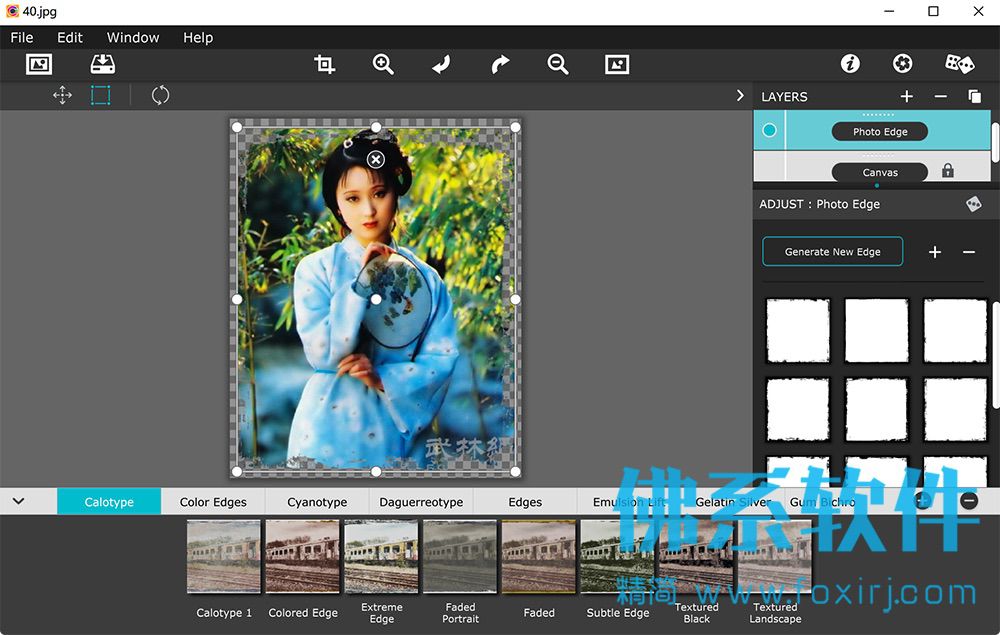
Task: Open the Edit menu
Action: tap(70, 38)
